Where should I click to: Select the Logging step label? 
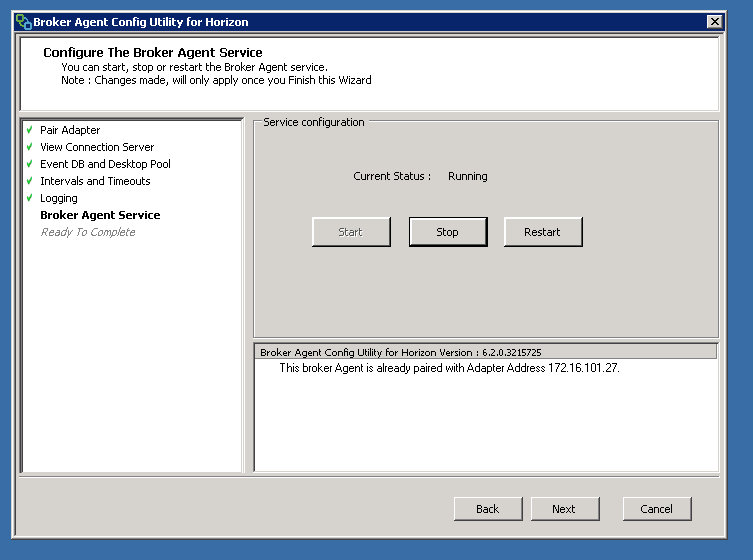[x=59, y=198]
